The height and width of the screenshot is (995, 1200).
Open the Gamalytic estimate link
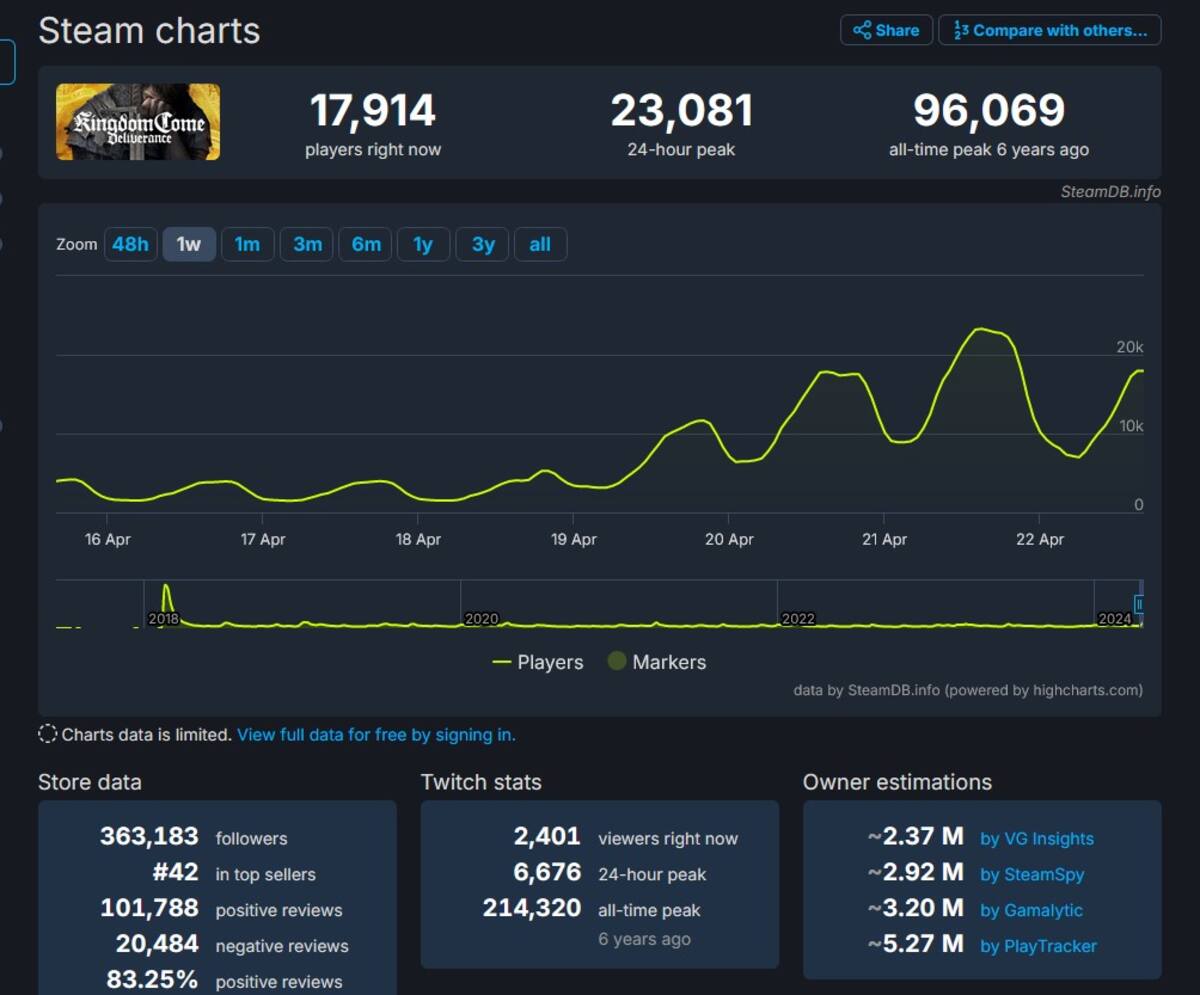(1031, 910)
